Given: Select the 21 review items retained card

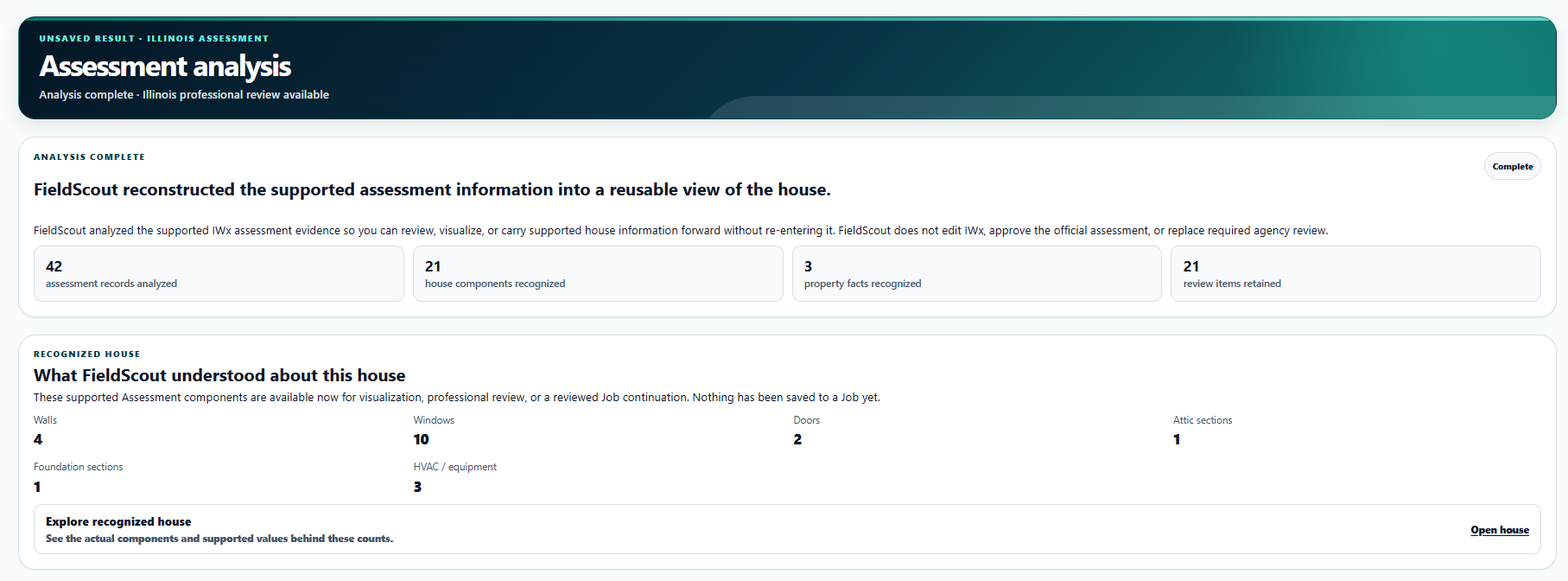Looking at the screenshot, I should (1355, 274).
